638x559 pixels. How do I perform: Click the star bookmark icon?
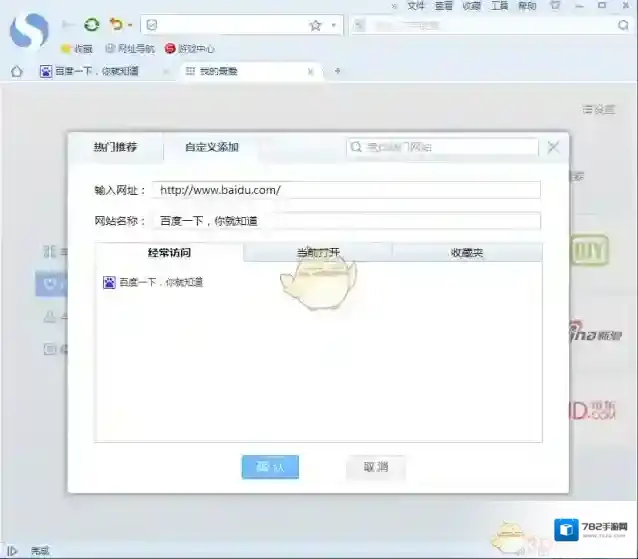click(315, 26)
